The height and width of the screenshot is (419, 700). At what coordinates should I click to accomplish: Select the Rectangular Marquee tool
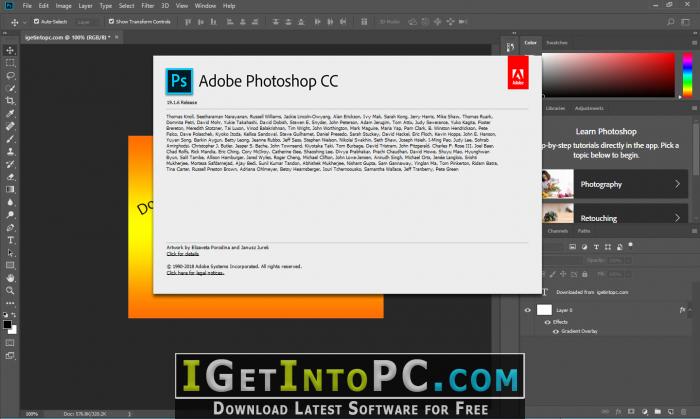(x=10, y=63)
